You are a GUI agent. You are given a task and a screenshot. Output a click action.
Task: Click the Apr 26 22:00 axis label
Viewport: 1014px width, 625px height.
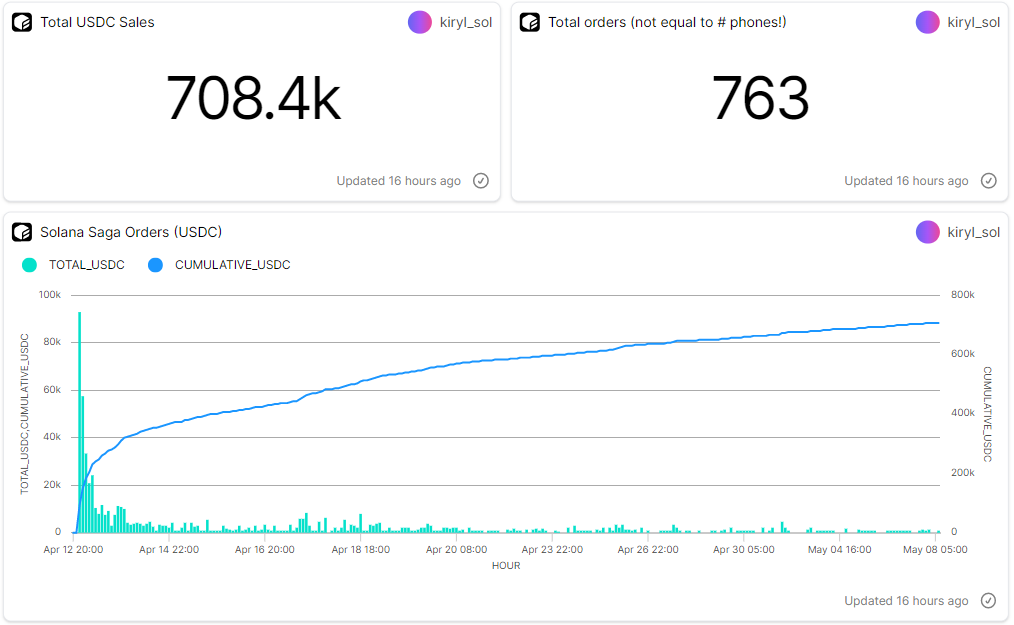(x=648, y=550)
